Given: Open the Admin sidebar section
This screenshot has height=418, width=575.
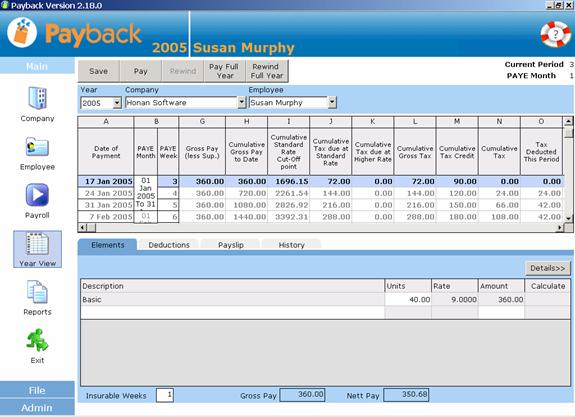Looking at the screenshot, I should pos(37,407).
